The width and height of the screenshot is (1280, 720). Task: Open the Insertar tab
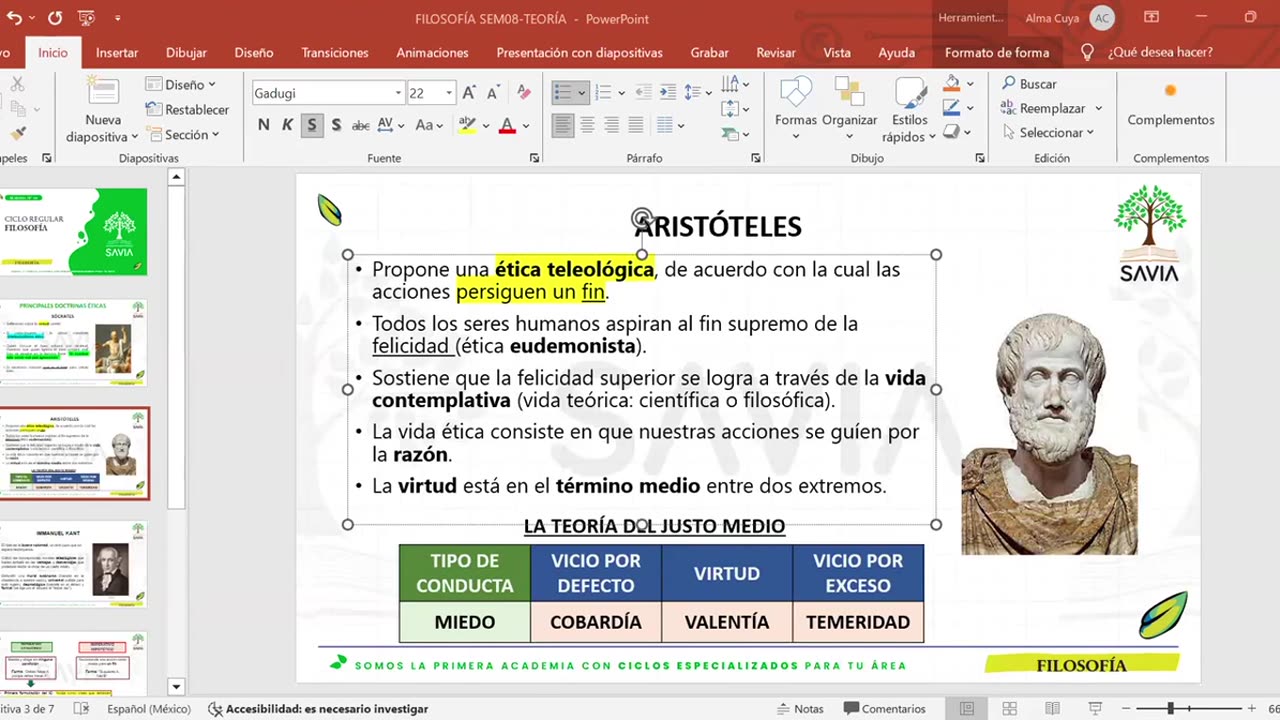(x=117, y=52)
